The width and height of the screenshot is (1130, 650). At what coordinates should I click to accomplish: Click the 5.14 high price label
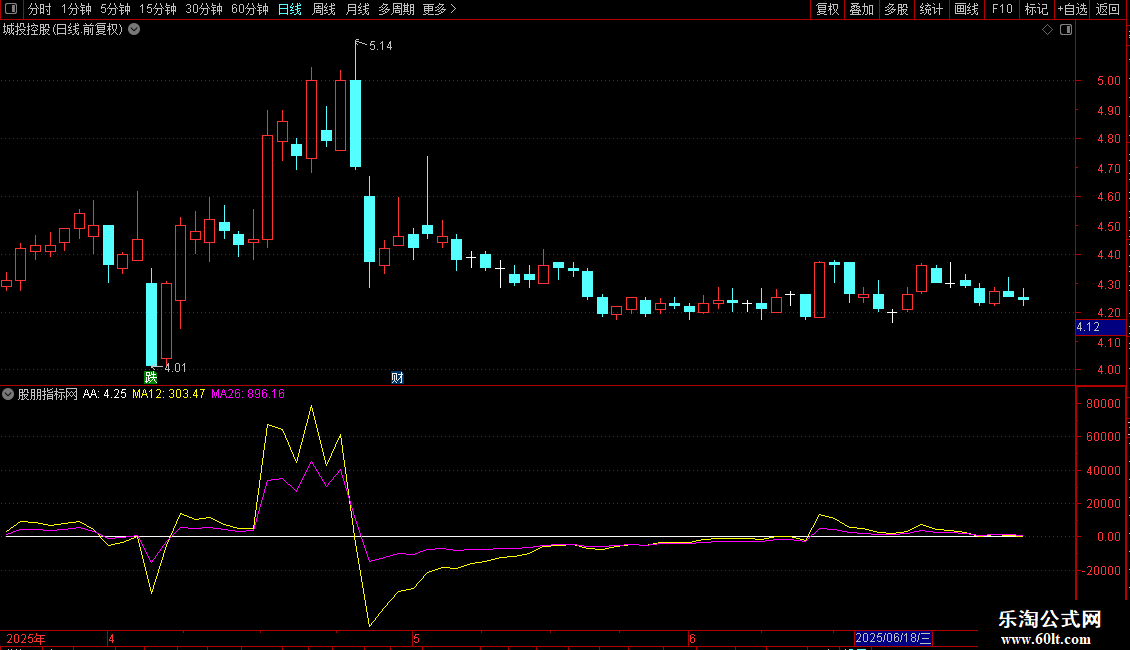tap(381, 46)
